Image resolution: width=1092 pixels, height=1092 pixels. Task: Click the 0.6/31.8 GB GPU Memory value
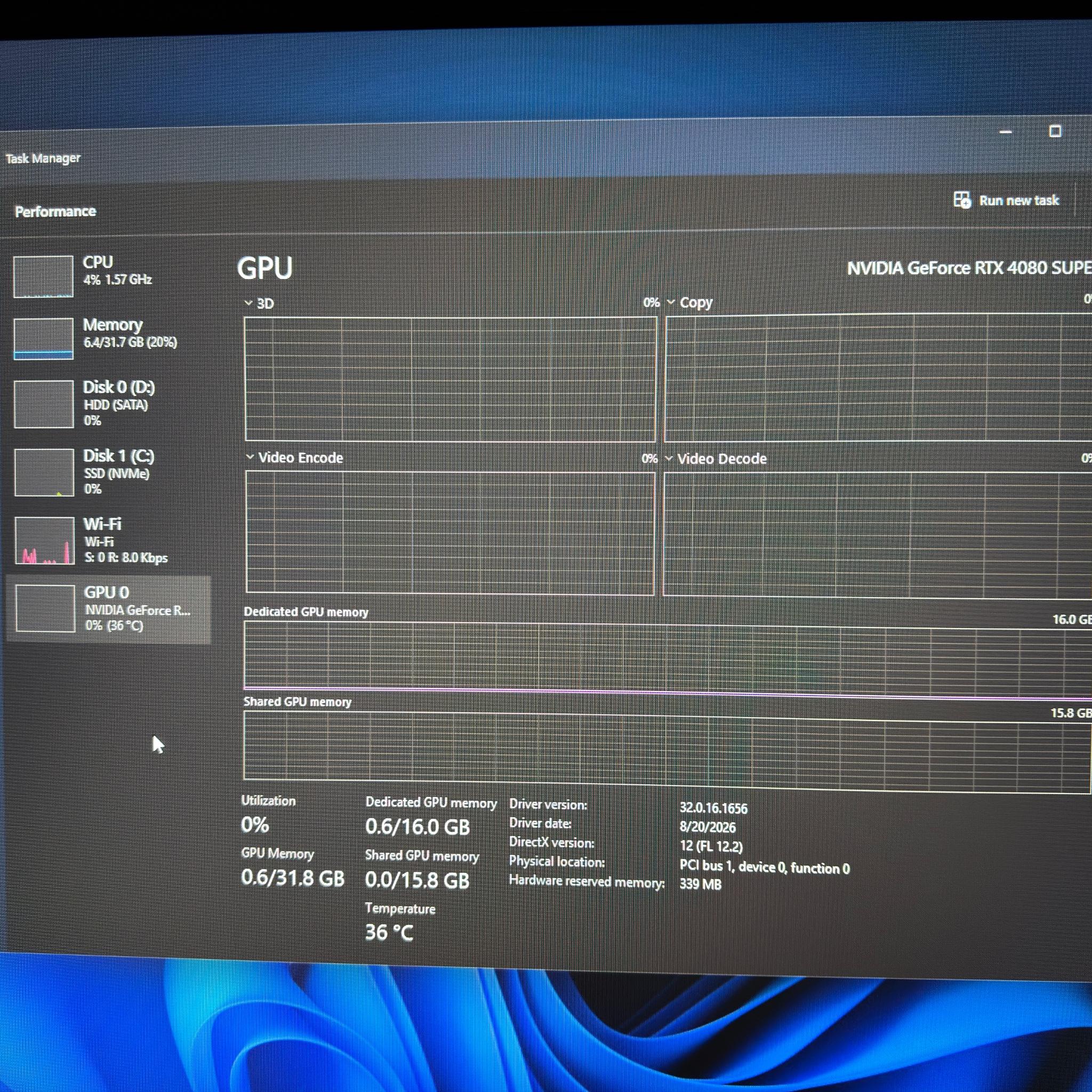point(292,878)
